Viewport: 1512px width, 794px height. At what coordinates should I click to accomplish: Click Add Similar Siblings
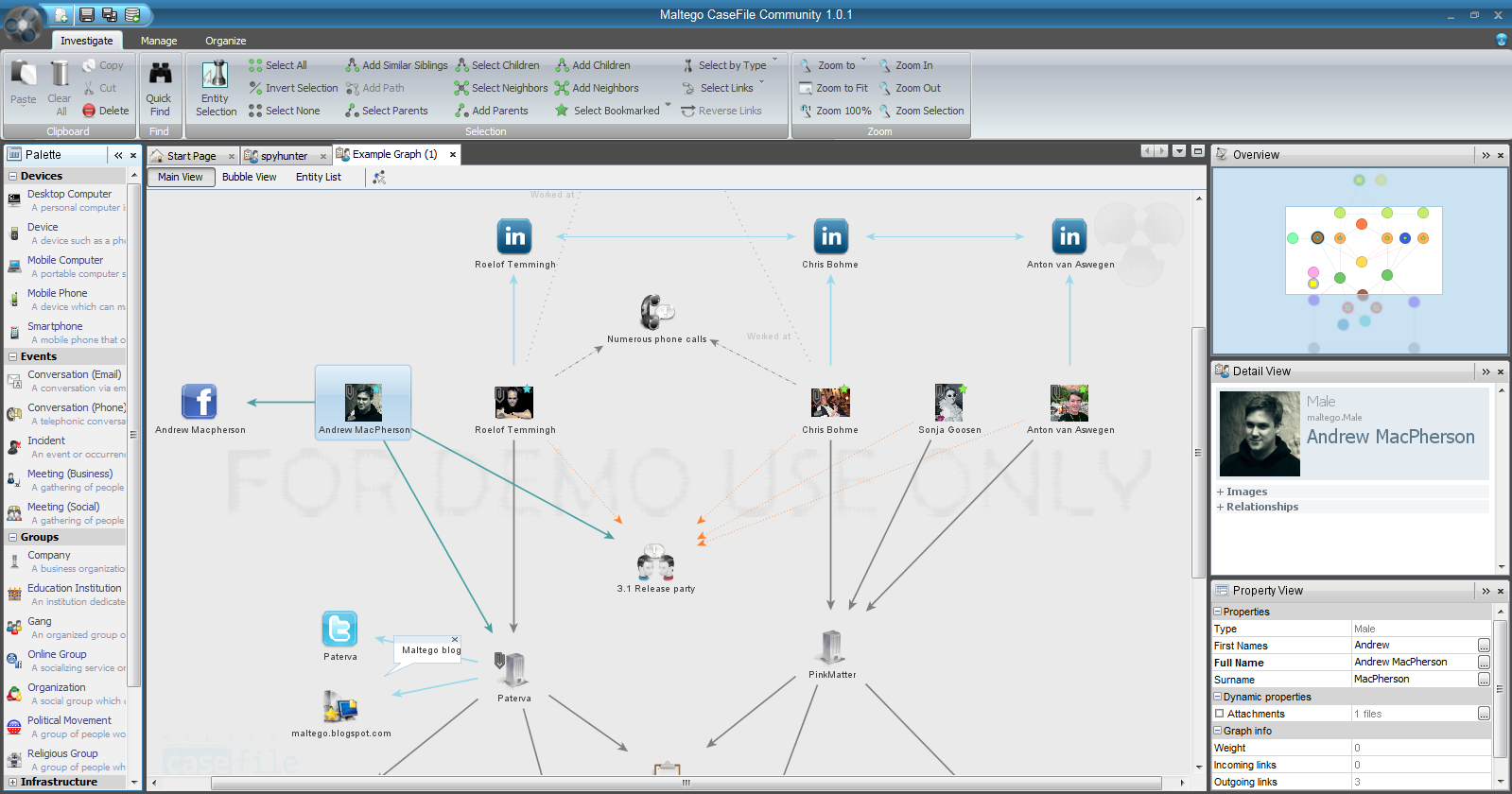click(396, 65)
